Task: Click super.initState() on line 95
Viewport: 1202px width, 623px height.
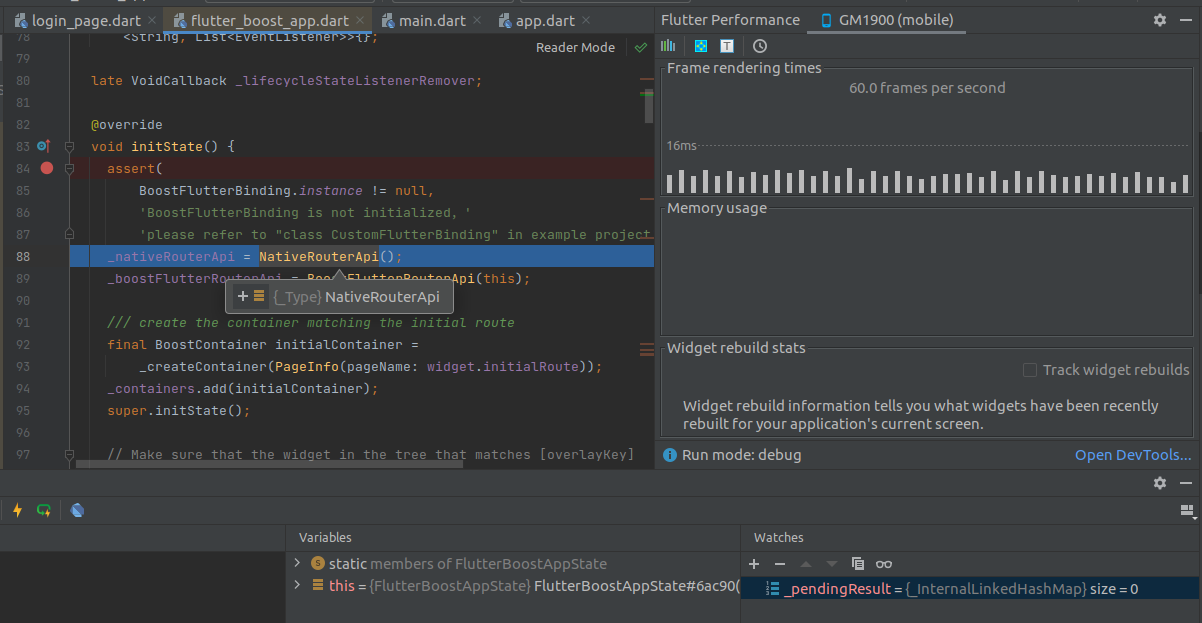Action: click(x=178, y=410)
